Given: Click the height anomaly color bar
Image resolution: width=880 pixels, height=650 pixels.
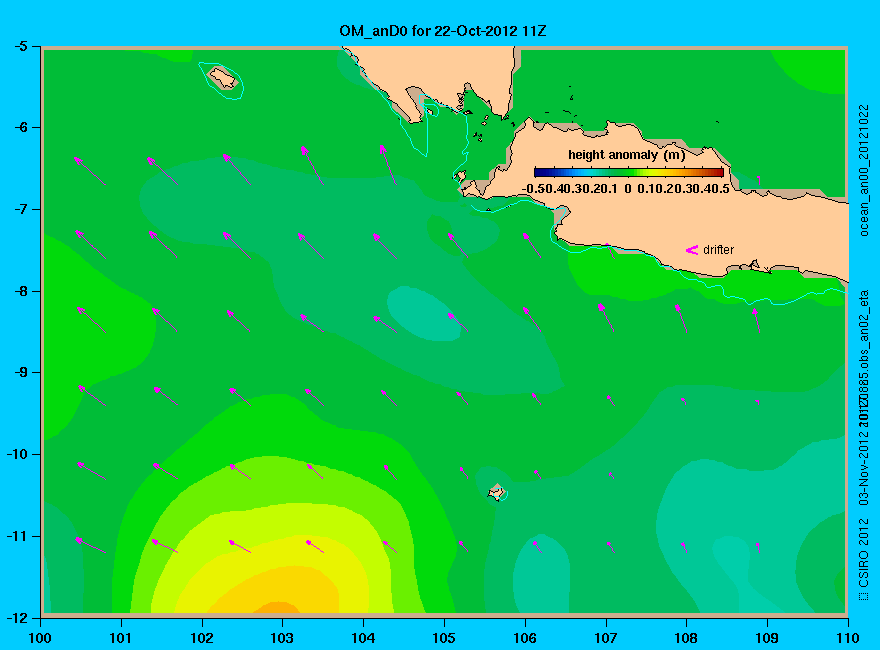Looking at the screenshot, I should click(x=629, y=172).
